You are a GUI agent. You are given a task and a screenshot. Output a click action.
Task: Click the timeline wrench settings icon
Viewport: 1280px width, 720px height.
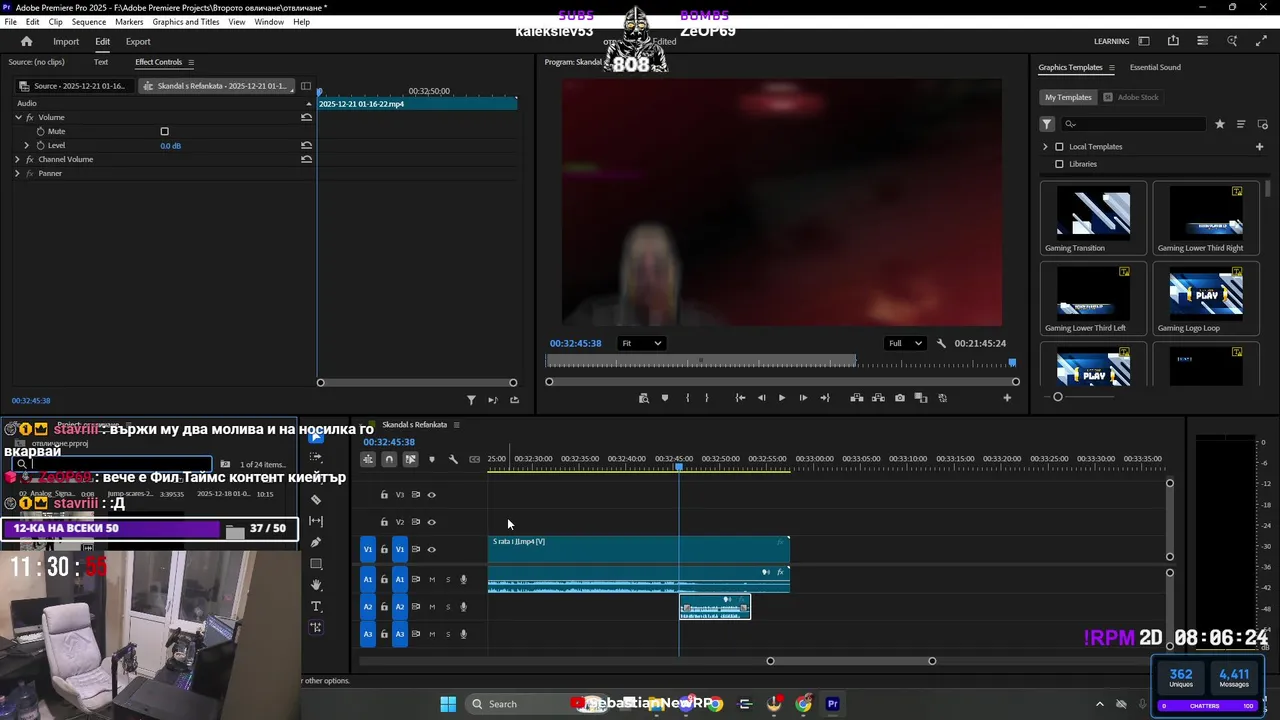(x=453, y=459)
